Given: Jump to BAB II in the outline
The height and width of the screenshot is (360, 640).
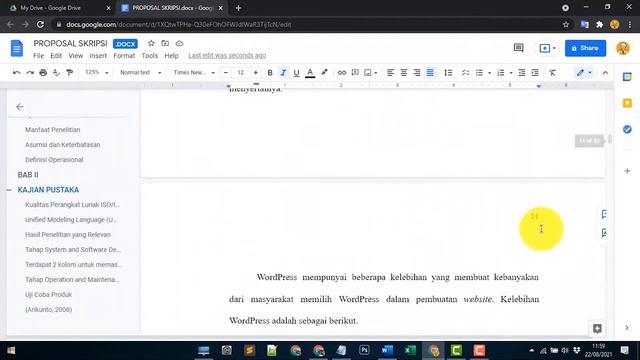Looking at the screenshot, I should point(28,175).
